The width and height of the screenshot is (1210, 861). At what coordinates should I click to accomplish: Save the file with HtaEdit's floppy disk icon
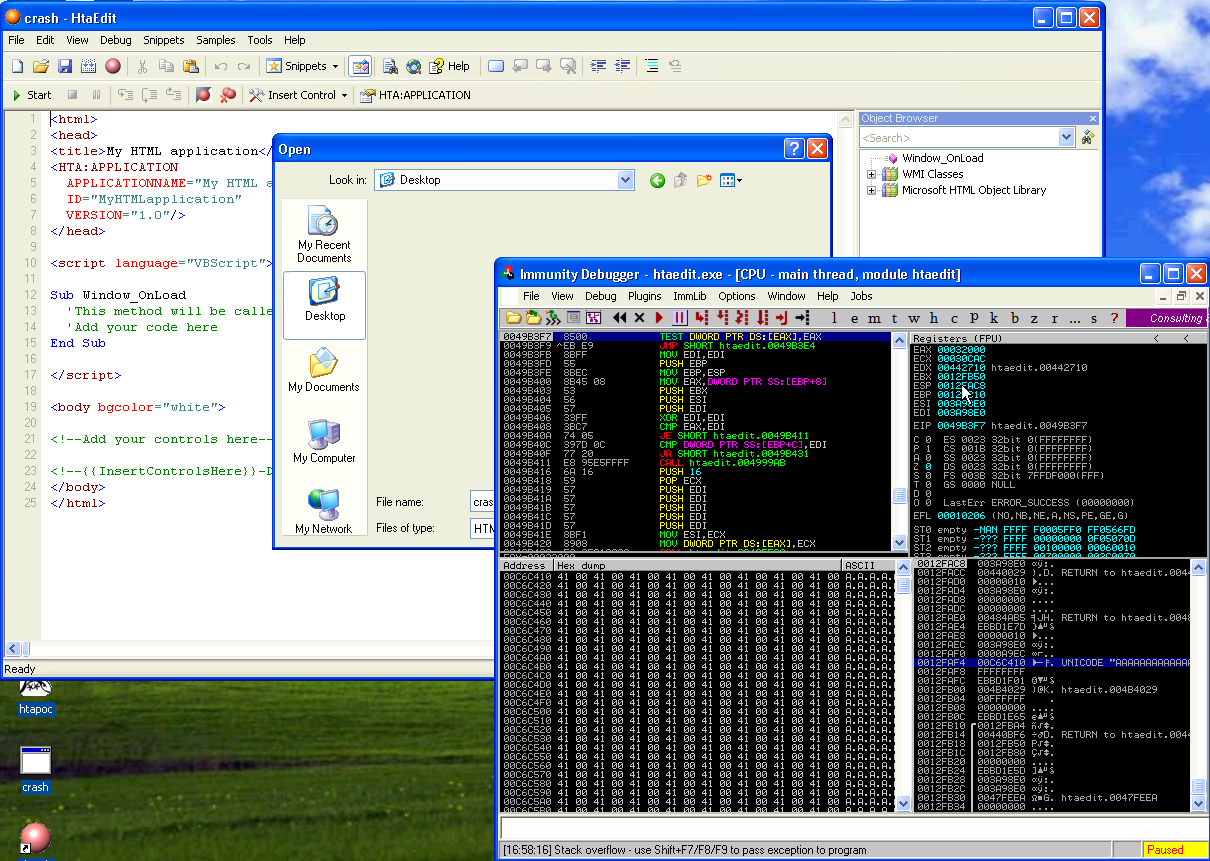(x=65, y=66)
